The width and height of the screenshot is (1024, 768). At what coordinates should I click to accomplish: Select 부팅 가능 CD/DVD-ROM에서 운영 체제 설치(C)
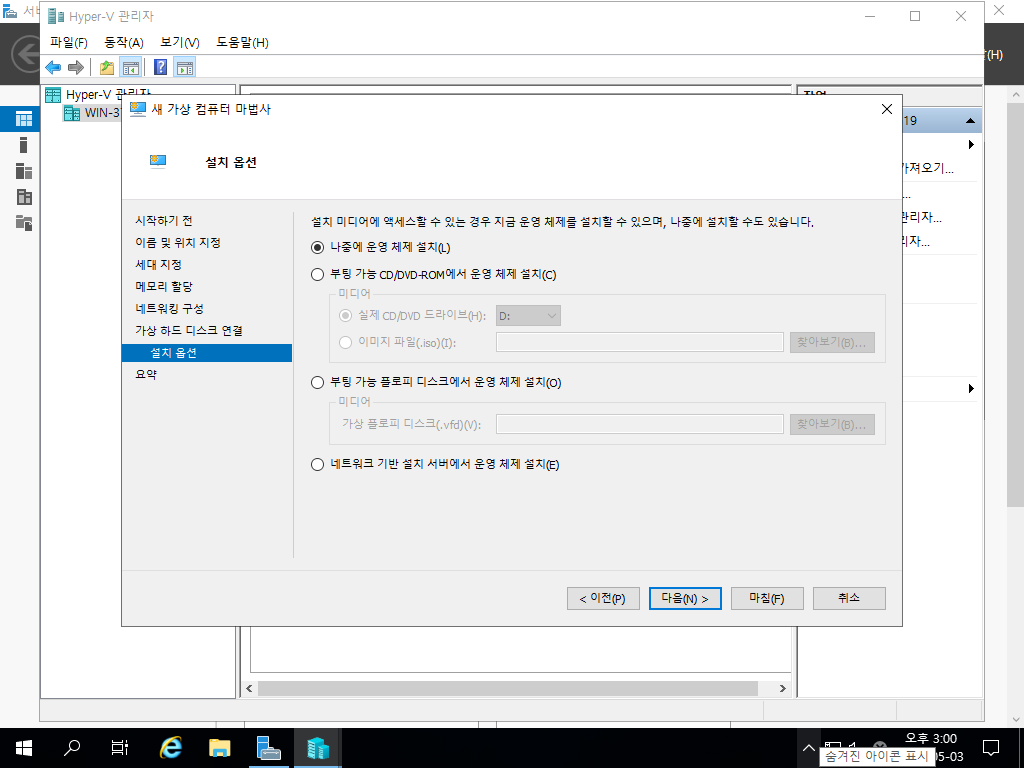pyautogui.click(x=317, y=274)
